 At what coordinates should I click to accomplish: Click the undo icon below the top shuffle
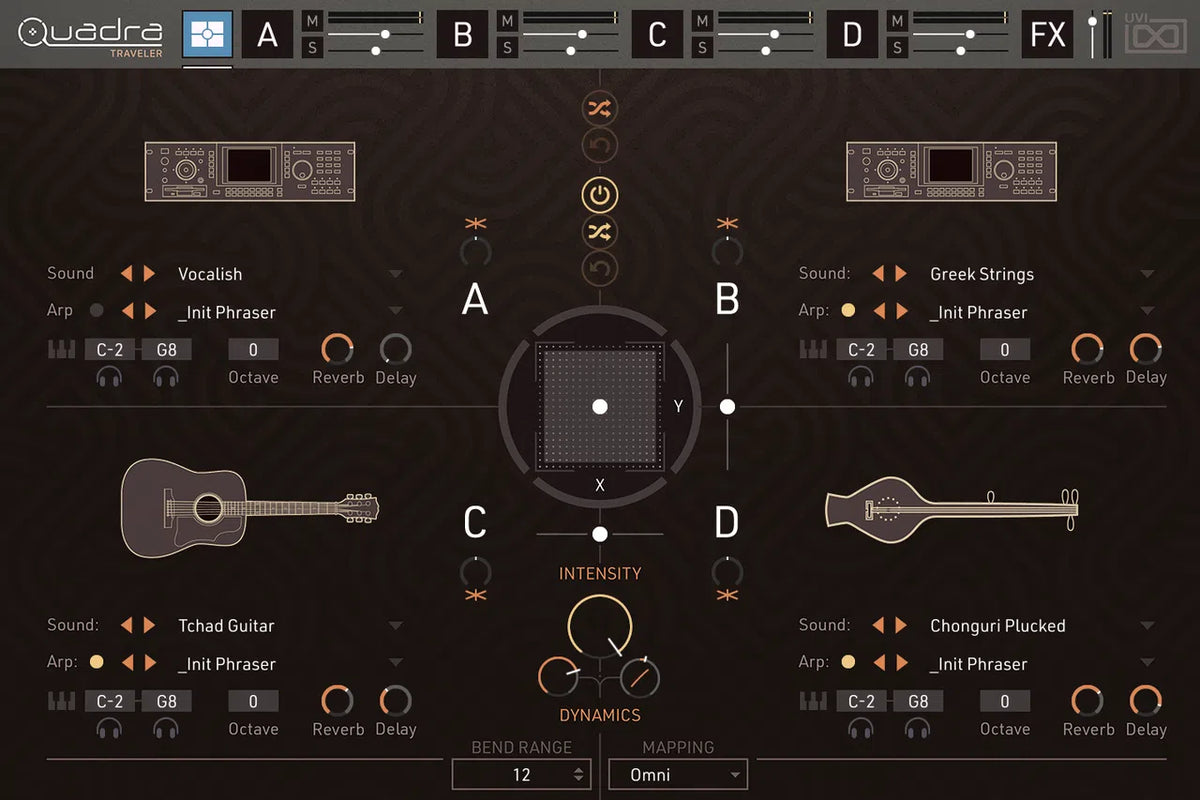[x=599, y=147]
